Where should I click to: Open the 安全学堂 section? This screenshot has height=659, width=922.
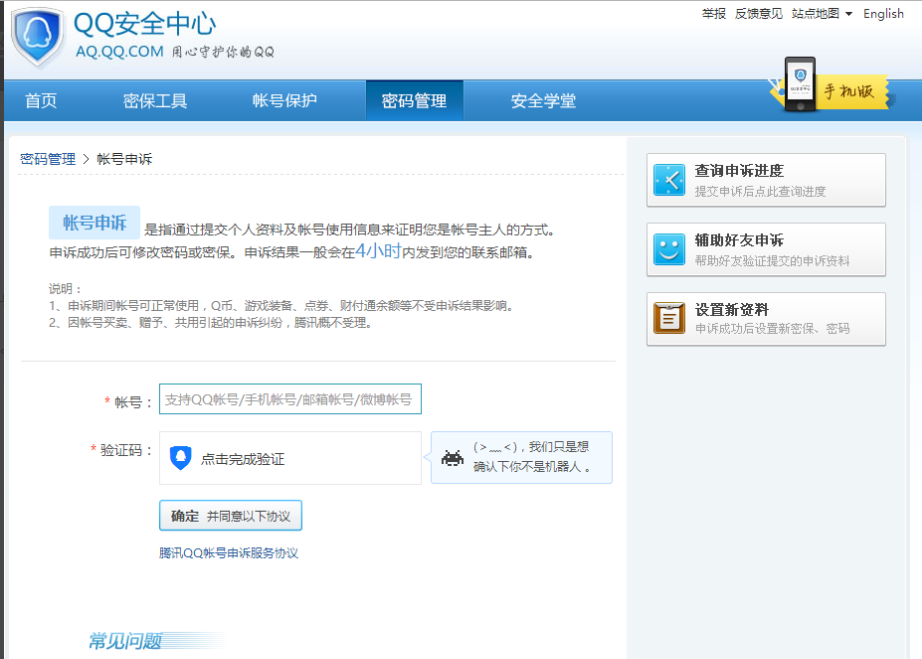[x=543, y=100]
